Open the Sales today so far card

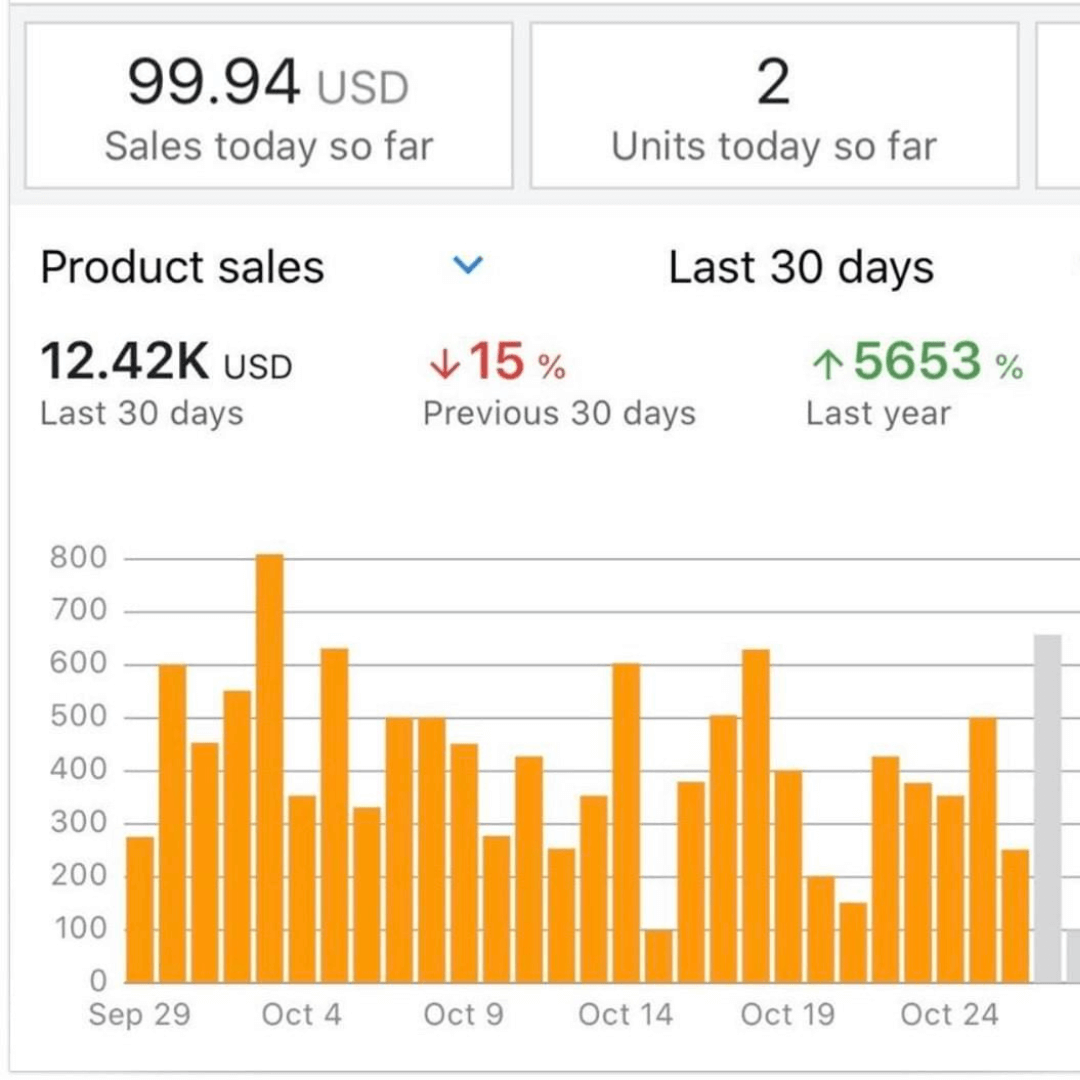268,106
